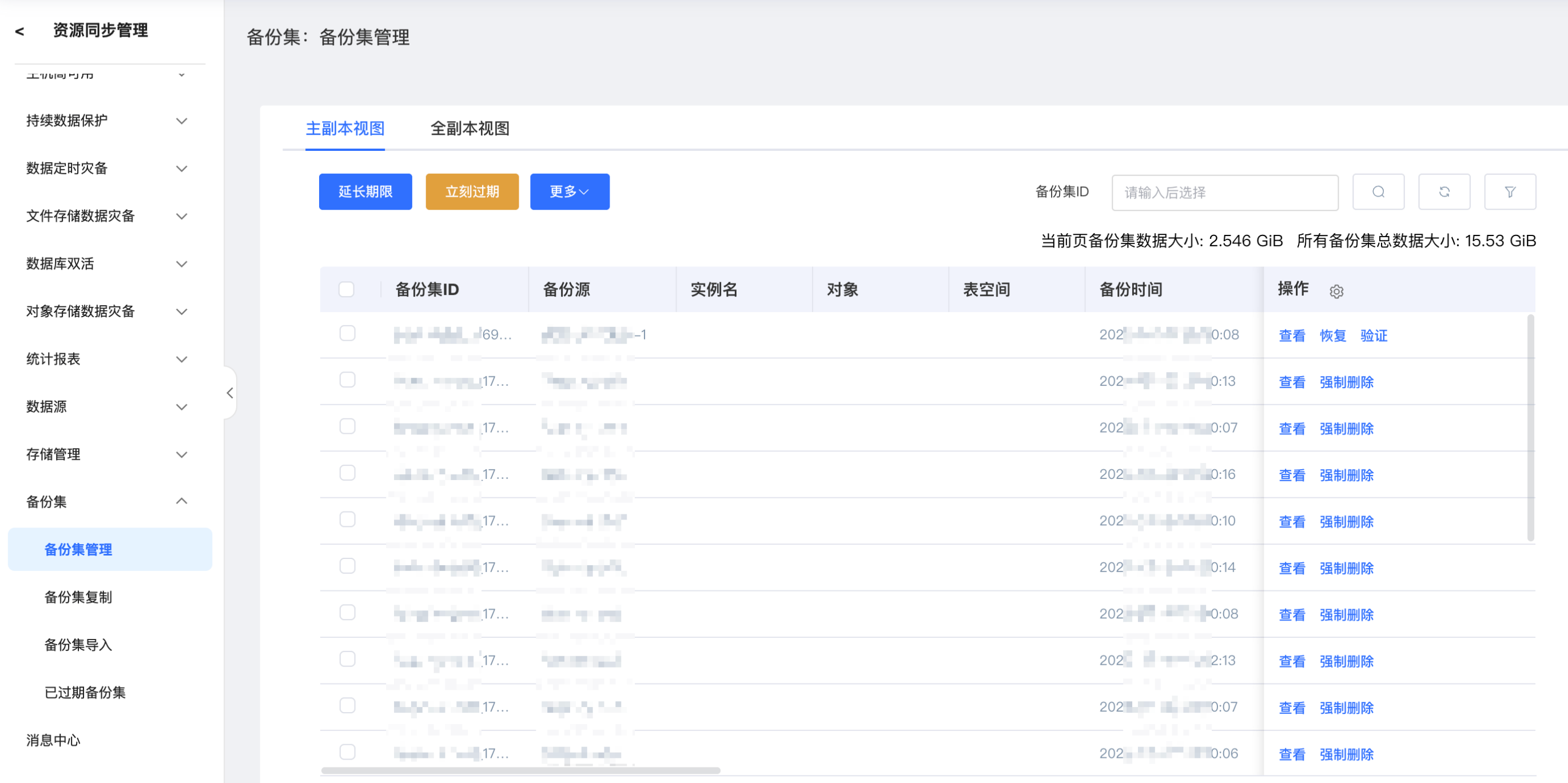Open 备份集复制 in the sidebar

tap(78, 597)
